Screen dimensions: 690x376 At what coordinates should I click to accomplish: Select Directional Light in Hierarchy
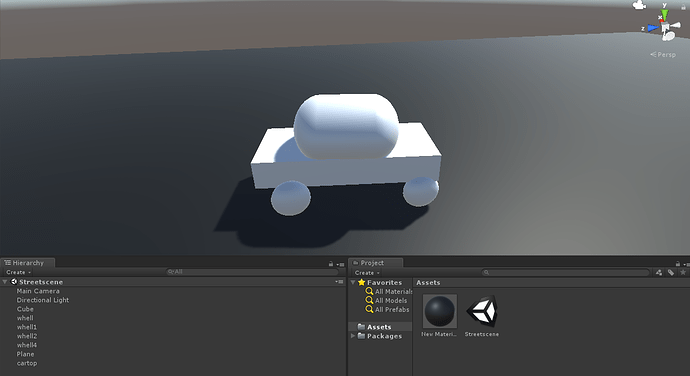[43, 300]
